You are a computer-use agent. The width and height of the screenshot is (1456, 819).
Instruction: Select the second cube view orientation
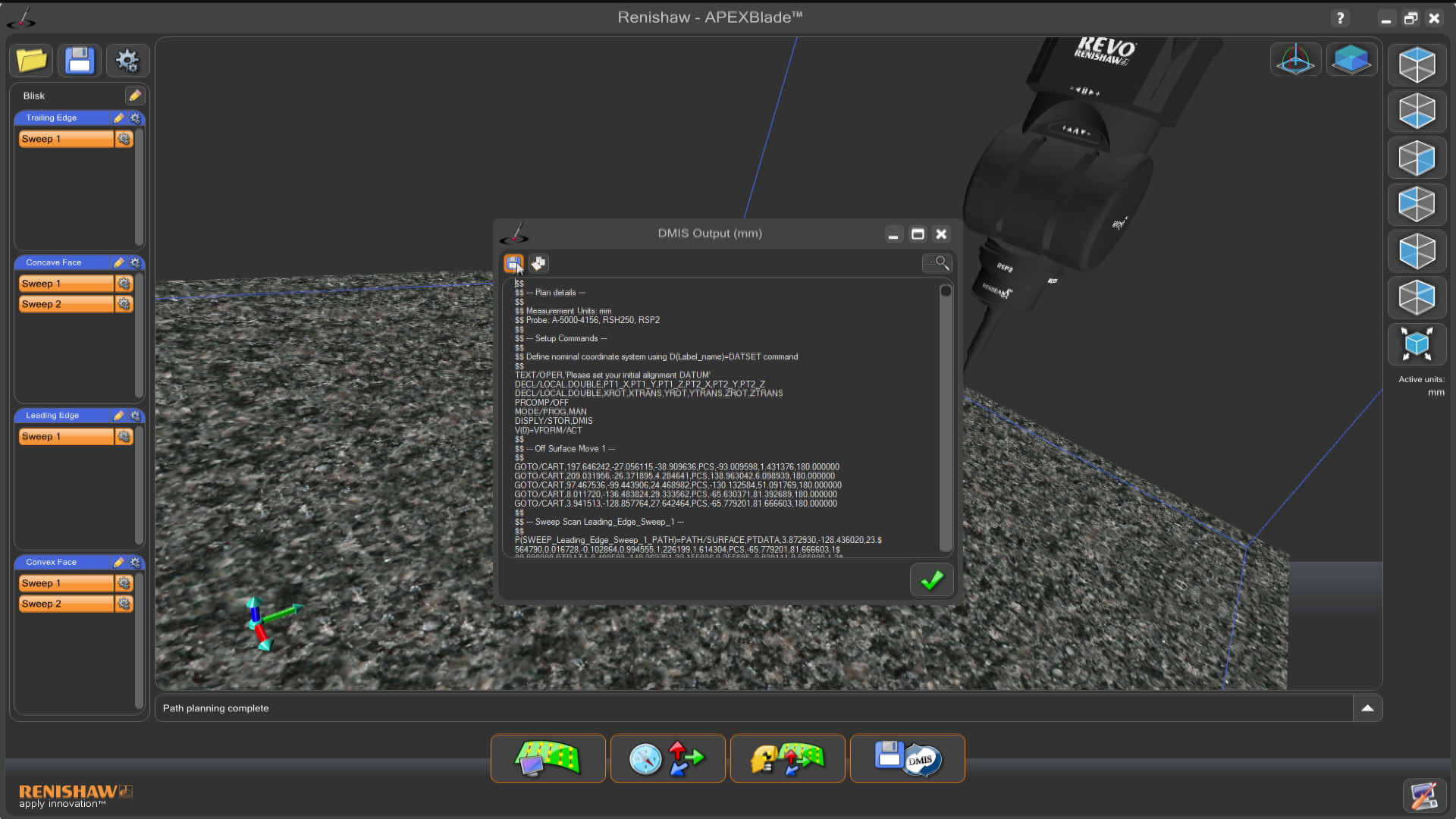point(1417,111)
